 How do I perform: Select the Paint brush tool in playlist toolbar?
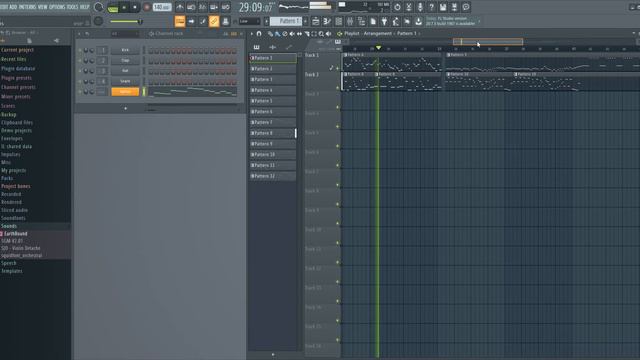[278, 34]
